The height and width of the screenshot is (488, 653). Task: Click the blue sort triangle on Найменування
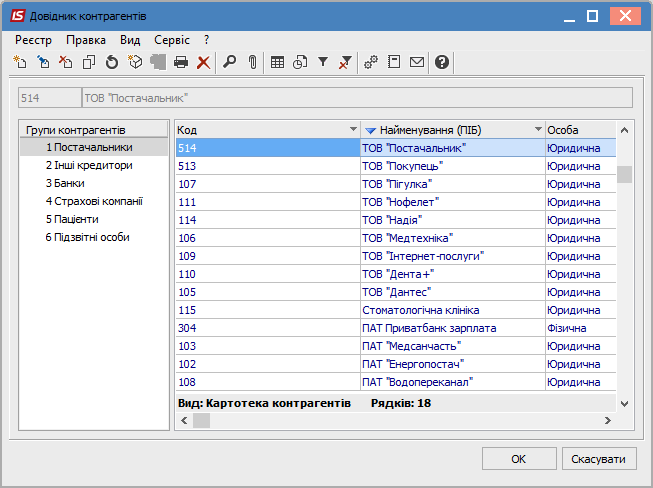point(370,130)
